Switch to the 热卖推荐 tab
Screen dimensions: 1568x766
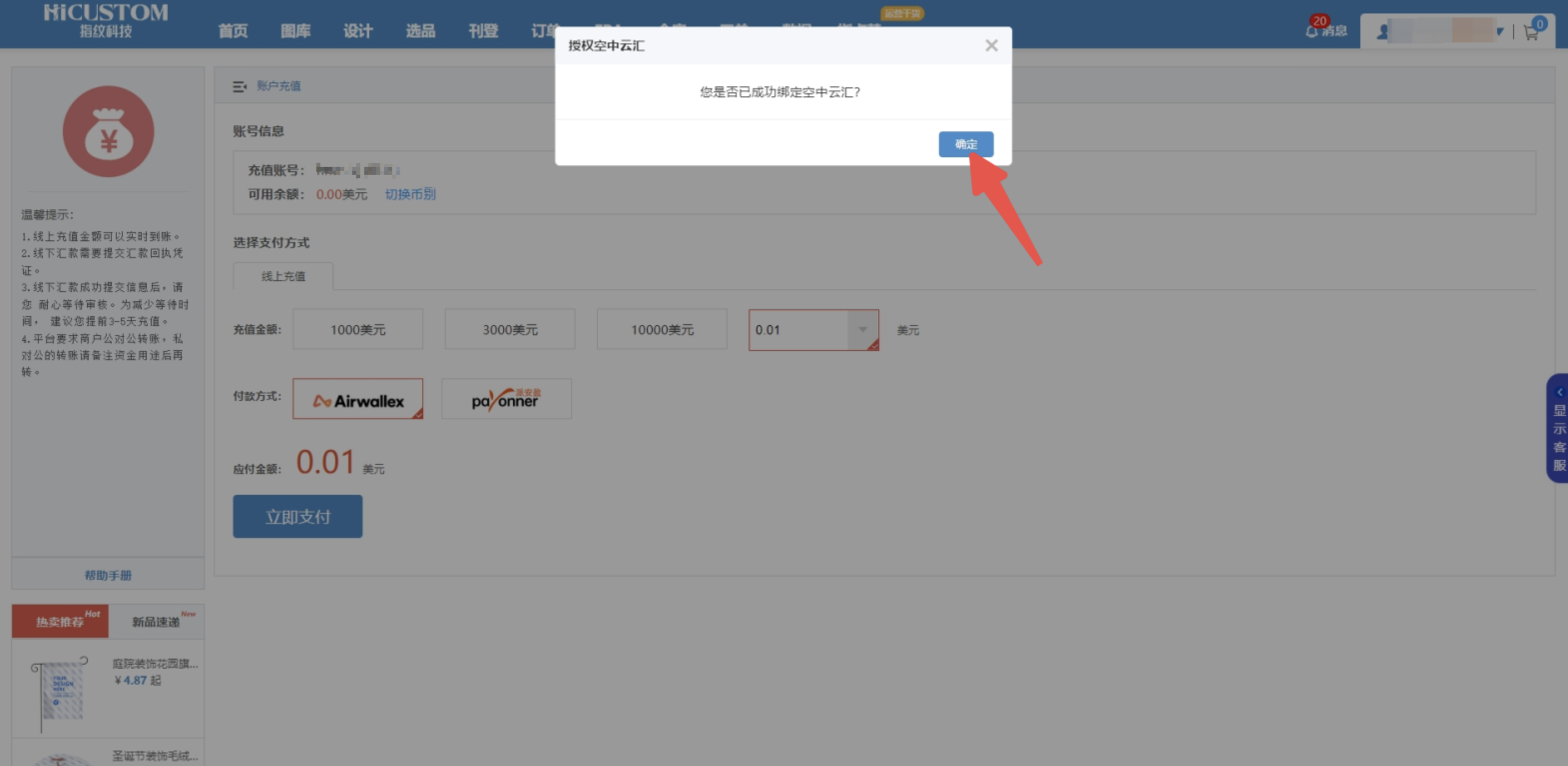click(x=60, y=621)
